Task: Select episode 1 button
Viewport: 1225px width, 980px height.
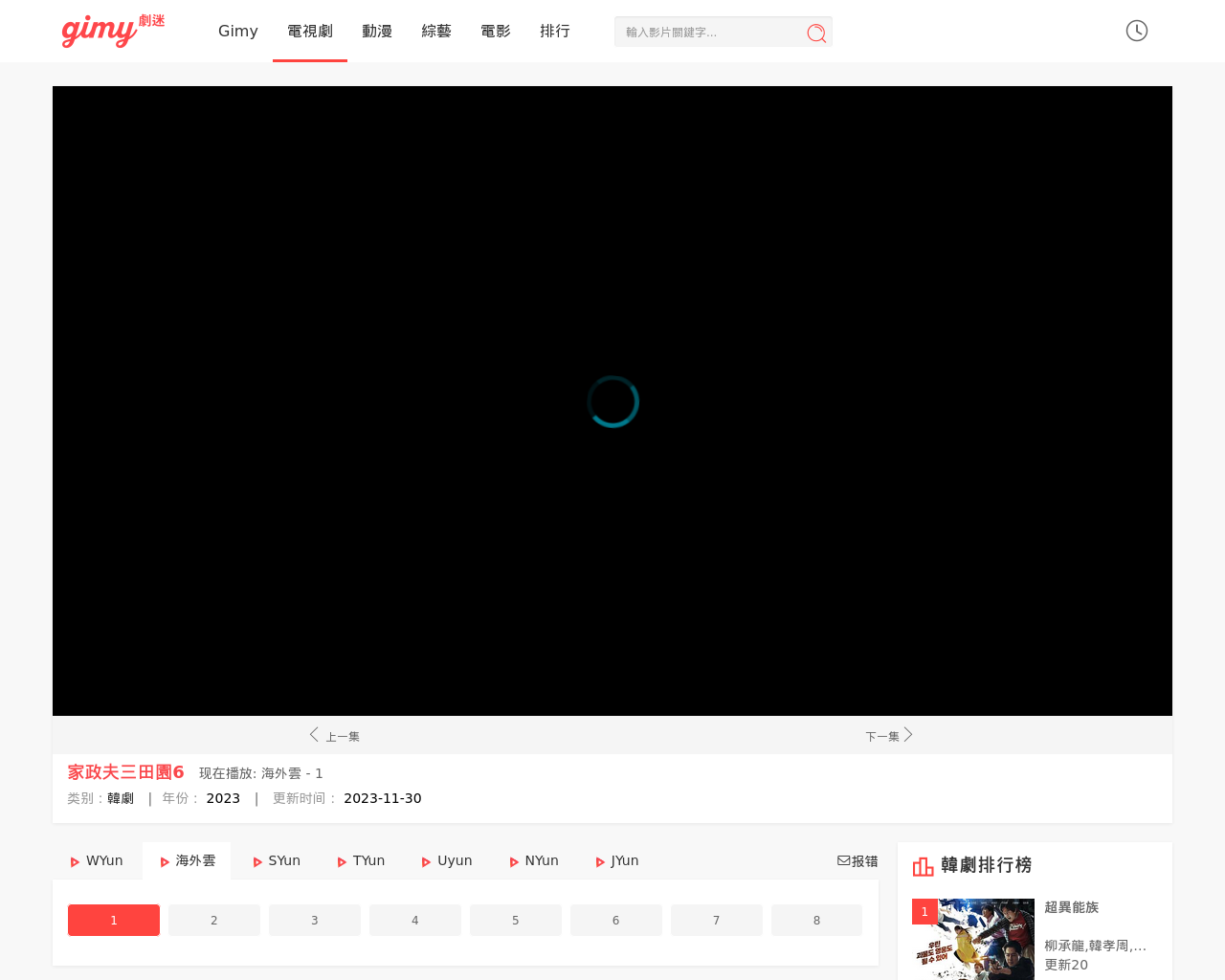Action: 114,920
